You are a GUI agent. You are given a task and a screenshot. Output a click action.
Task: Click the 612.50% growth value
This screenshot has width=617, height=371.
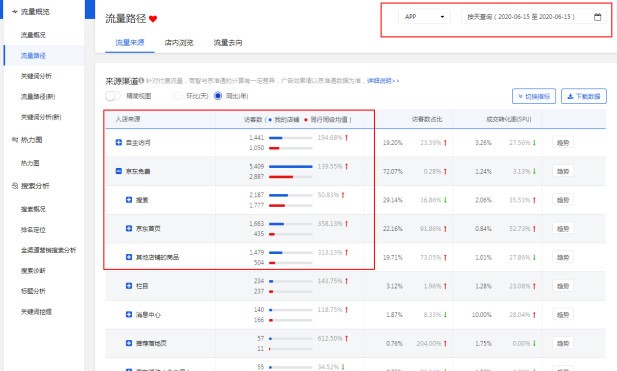click(330, 338)
